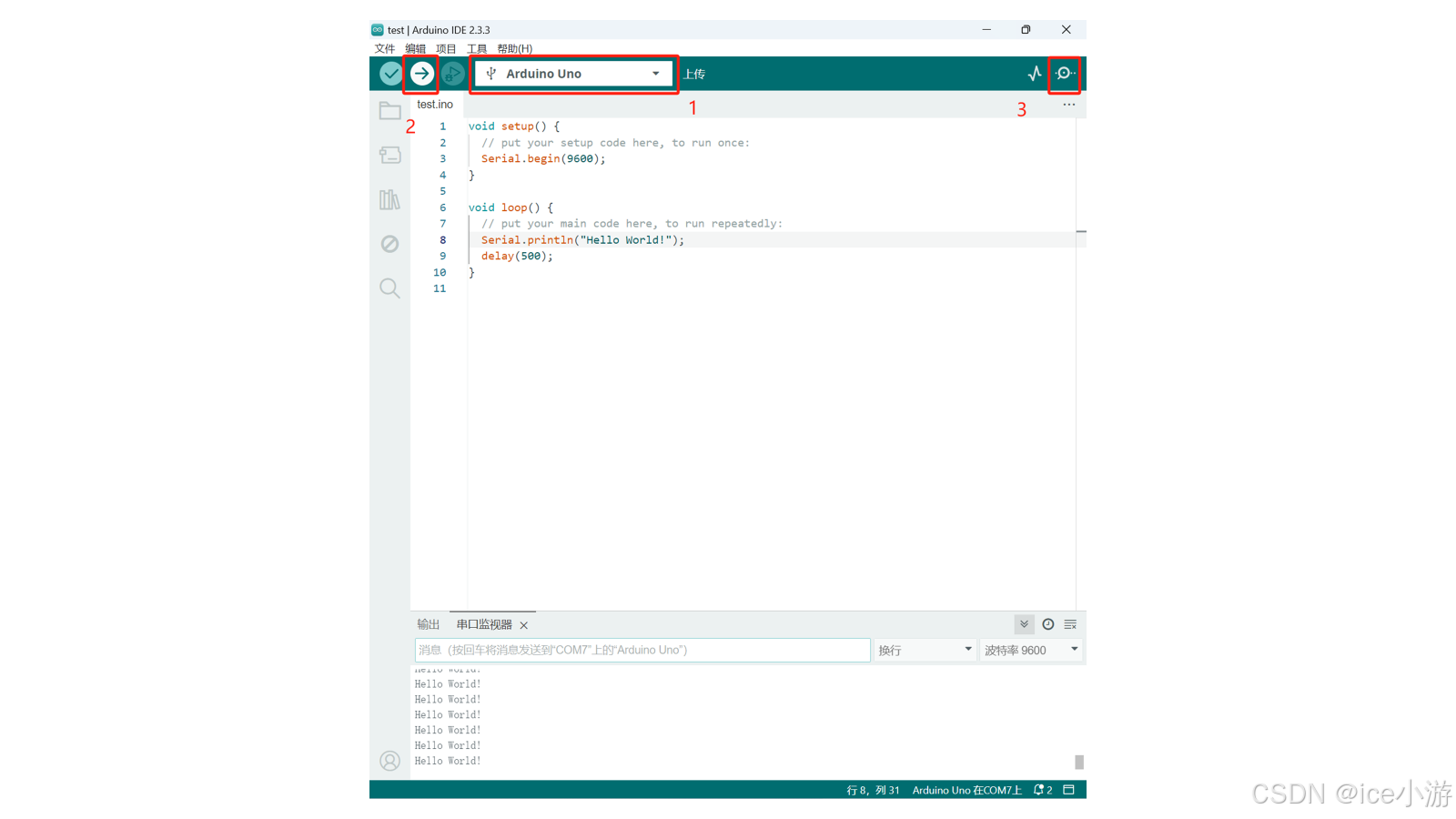The width and height of the screenshot is (1456, 819).
Task: Close the Serial Monitor tab
Action: [524, 625]
